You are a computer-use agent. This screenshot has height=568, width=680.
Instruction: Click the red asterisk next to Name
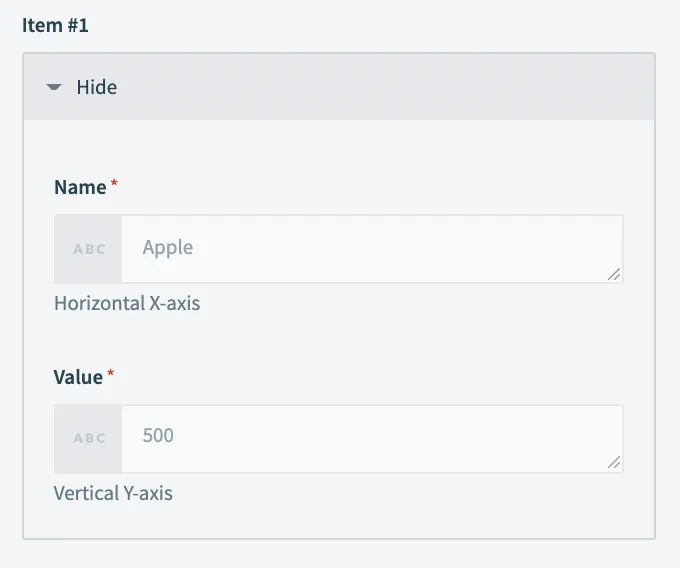(114, 185)
